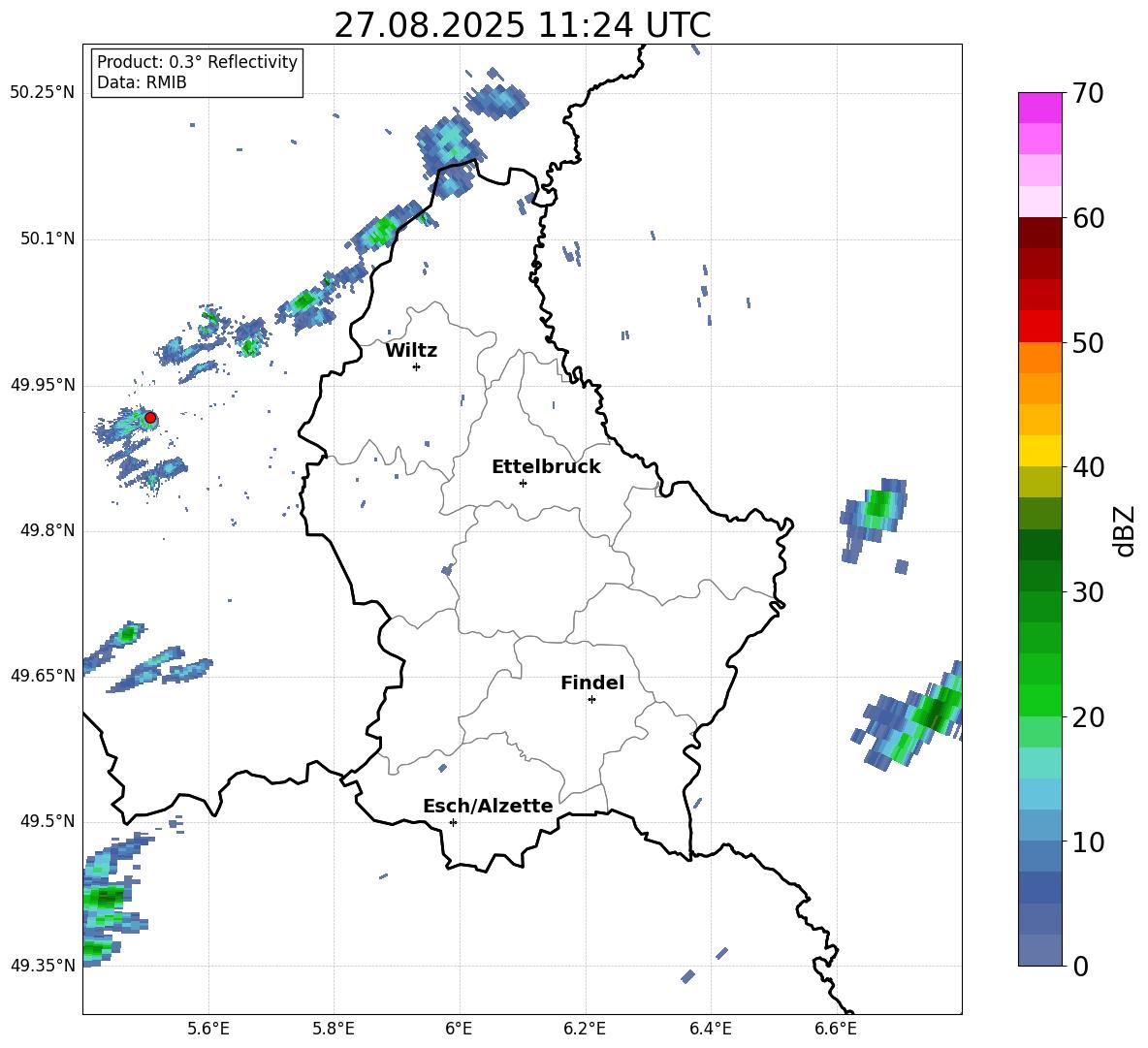Click the colorbar tick value 0
The width and height of the screenshot is (1148, 1048).
pos(1080,966)
